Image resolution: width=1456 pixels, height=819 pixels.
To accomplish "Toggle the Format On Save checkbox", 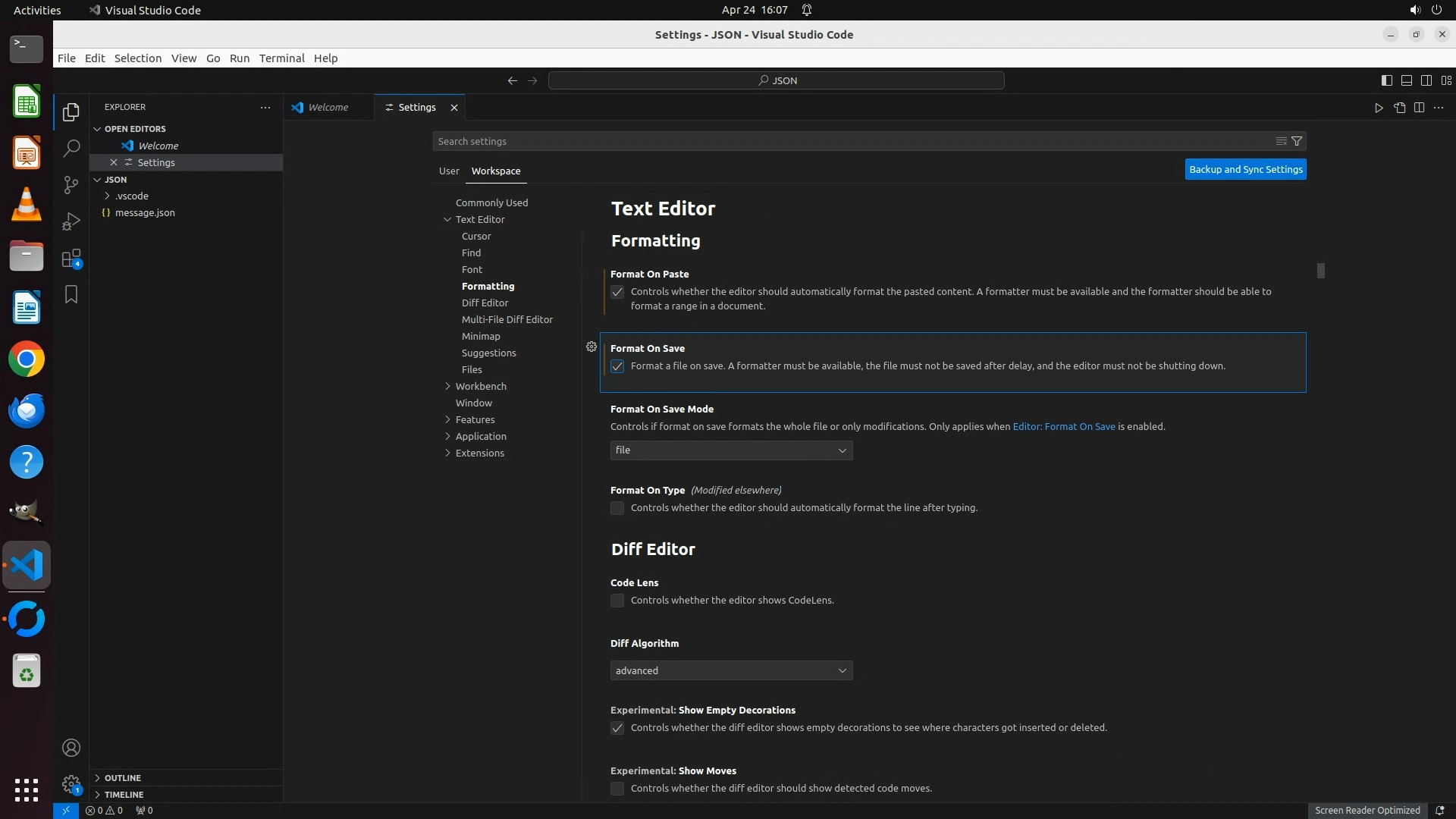I will tap(617, 366).
